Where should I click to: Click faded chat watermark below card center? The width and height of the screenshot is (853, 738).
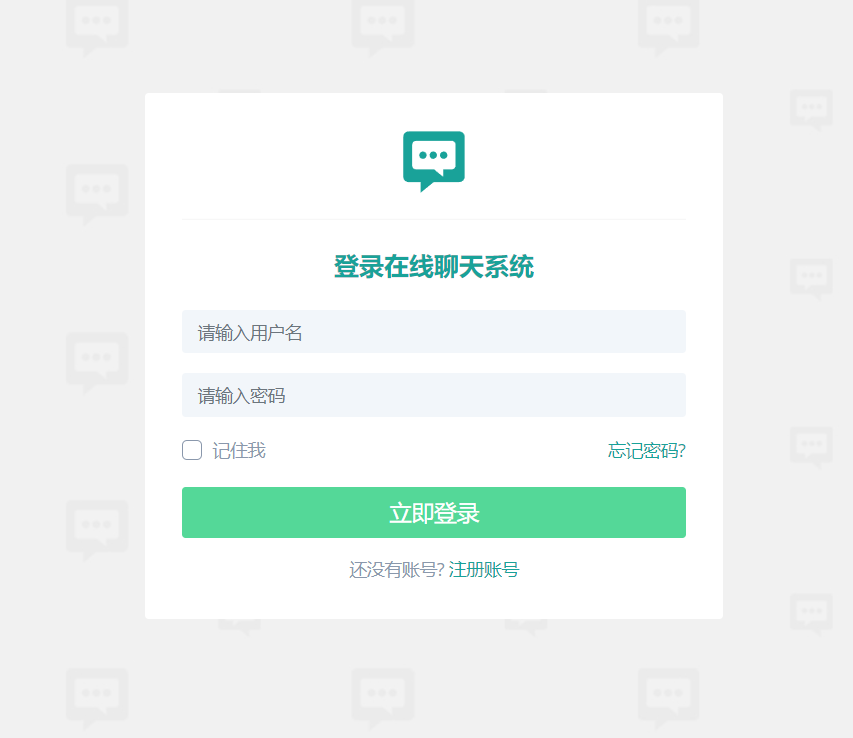(x=382, y=699)
